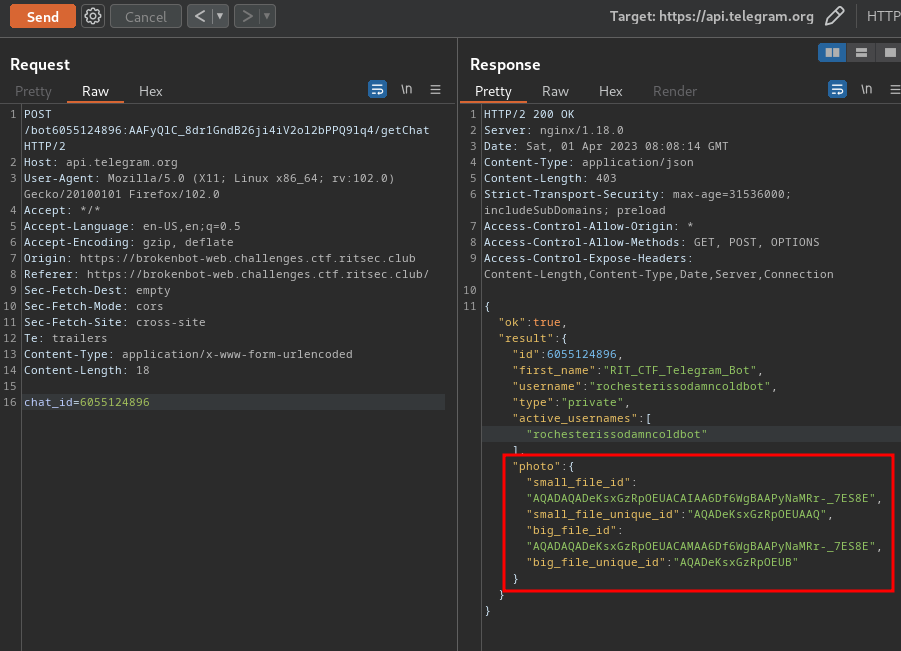
Task: Click the target URL api.telegram.org text
Action: (x=736, y=17)
